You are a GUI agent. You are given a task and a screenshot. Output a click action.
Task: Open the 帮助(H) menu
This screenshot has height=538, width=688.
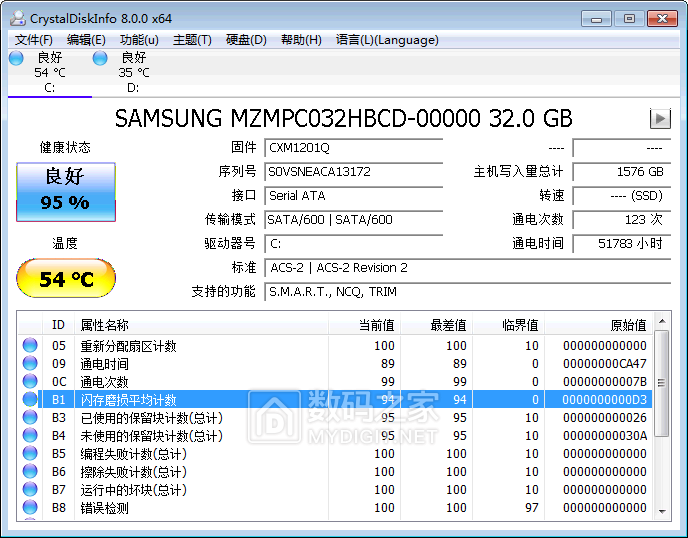(x=301, y=40)
